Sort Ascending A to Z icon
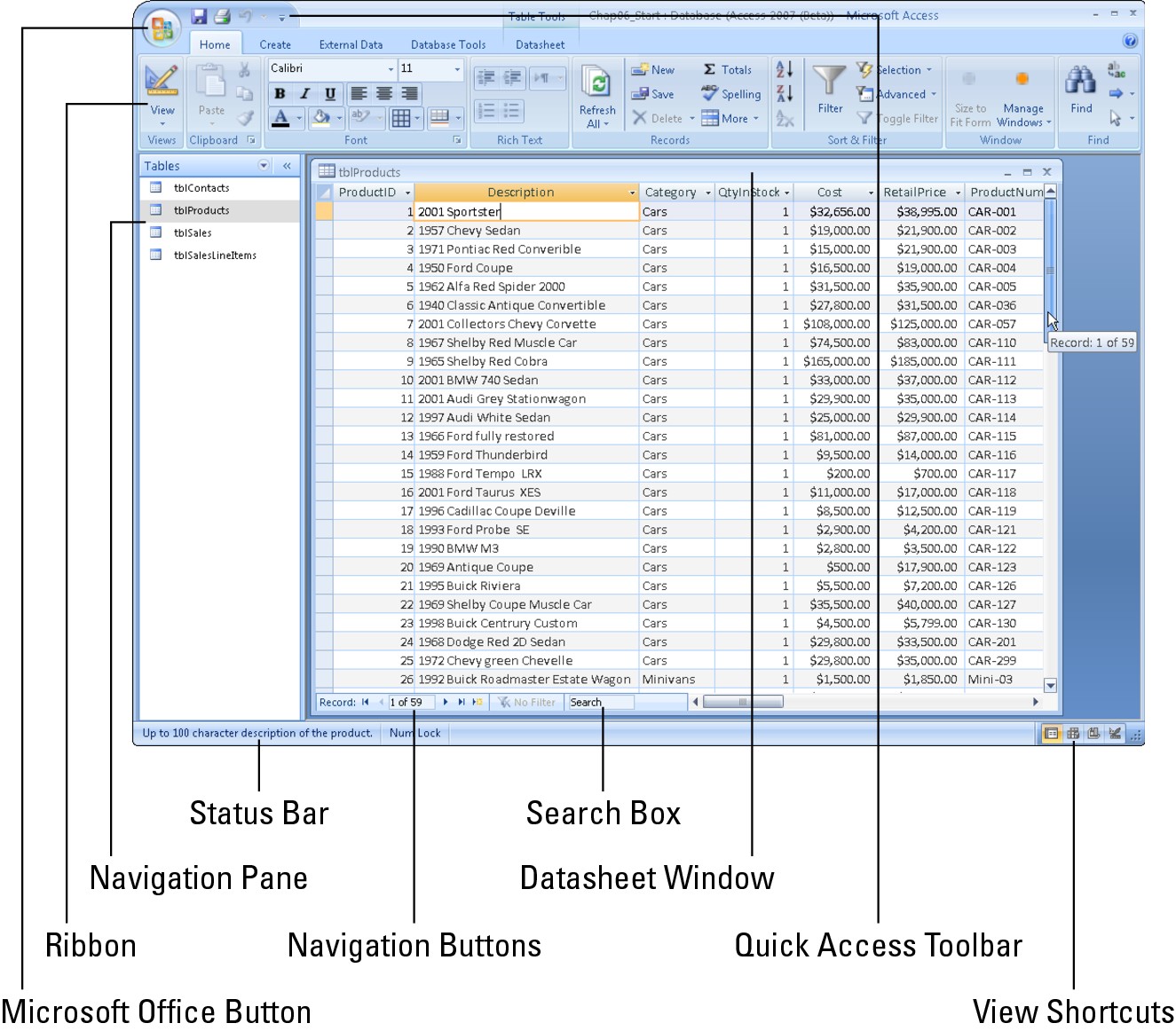Screen dimensions: 1176x1031 point(785,69)
